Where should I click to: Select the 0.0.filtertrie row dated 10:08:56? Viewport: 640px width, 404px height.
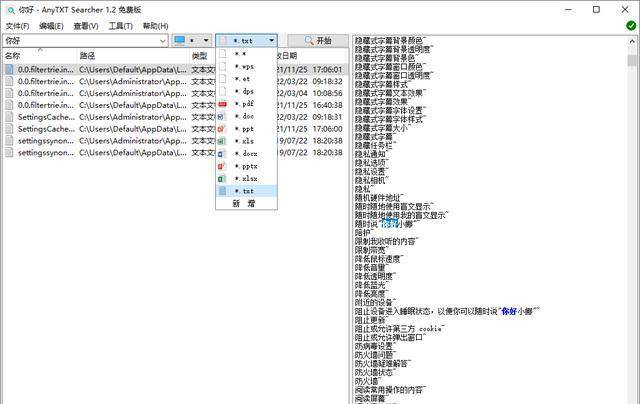(x=176, y=93)
